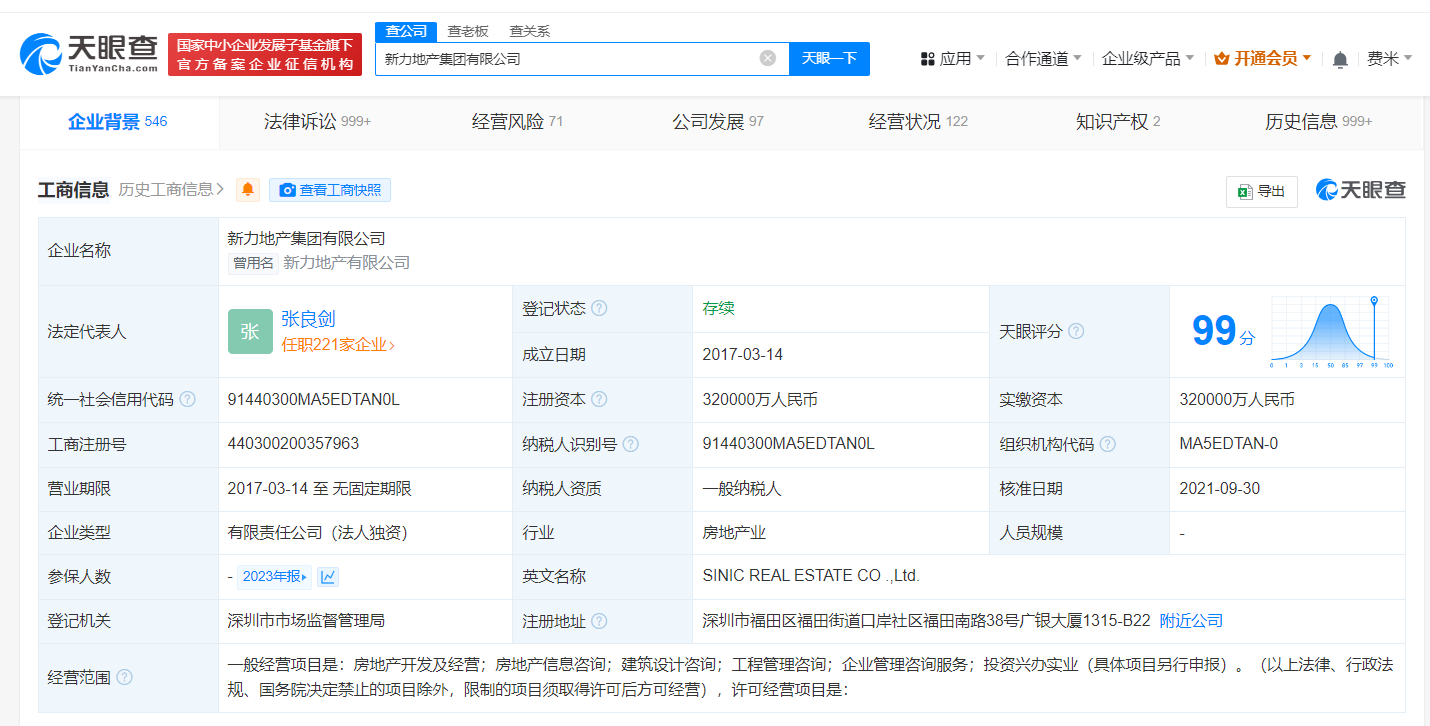Click the orange bell icon next to 历史工商信息
The width and height of the screenshot is (1430, 726).
coord(246,189)
